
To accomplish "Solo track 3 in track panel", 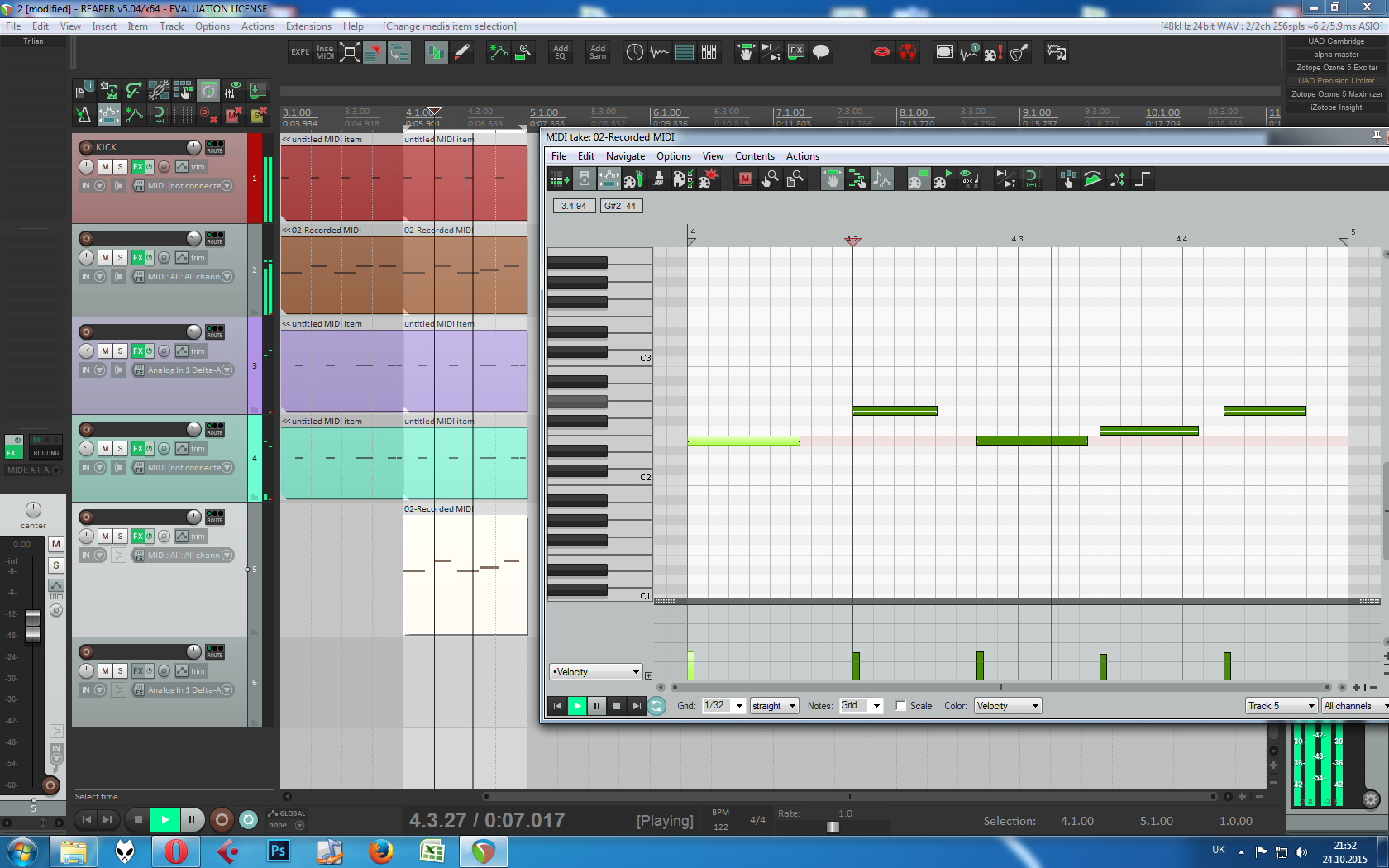I will pyautogui.click(x=120, y=351).
